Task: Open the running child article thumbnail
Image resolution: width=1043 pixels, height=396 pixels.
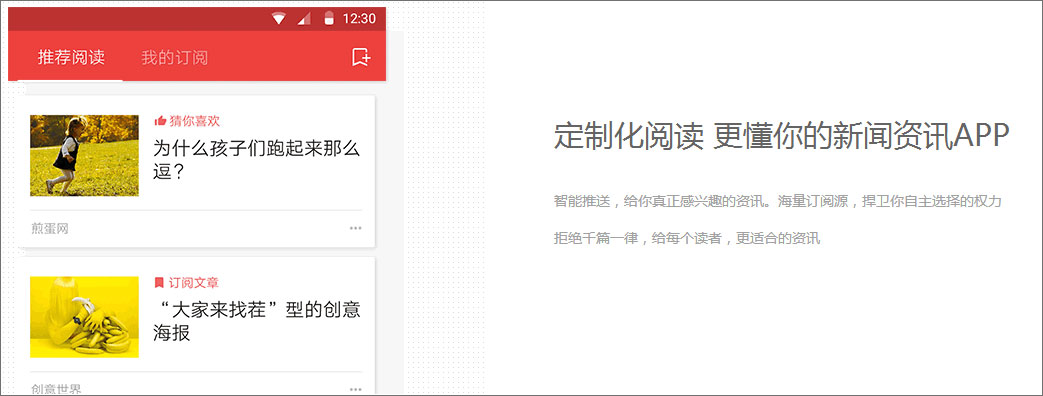Action: click(84, 155)
